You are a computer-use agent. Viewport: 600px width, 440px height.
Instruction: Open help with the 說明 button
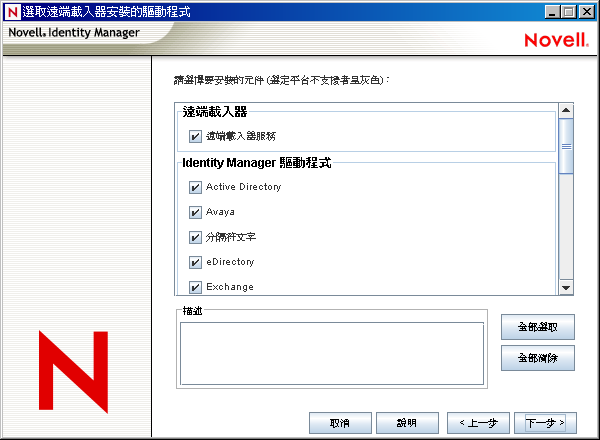point(407,423)
